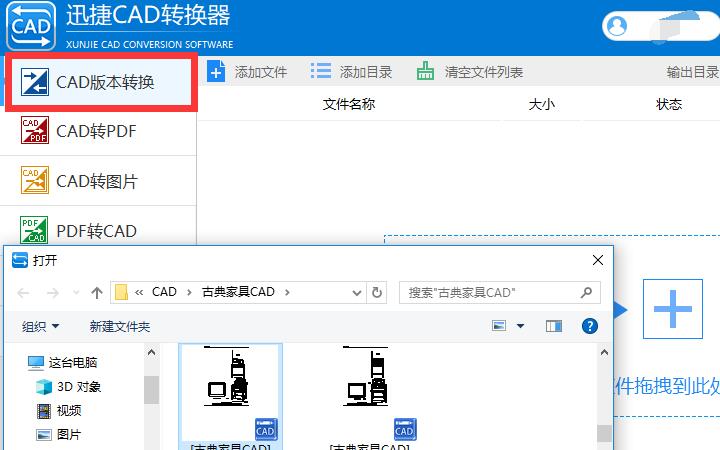The width and height of the screenshot is (720, 450).
Task: Select 3D 对象 in navigation tree
Action: pos(69,387)
